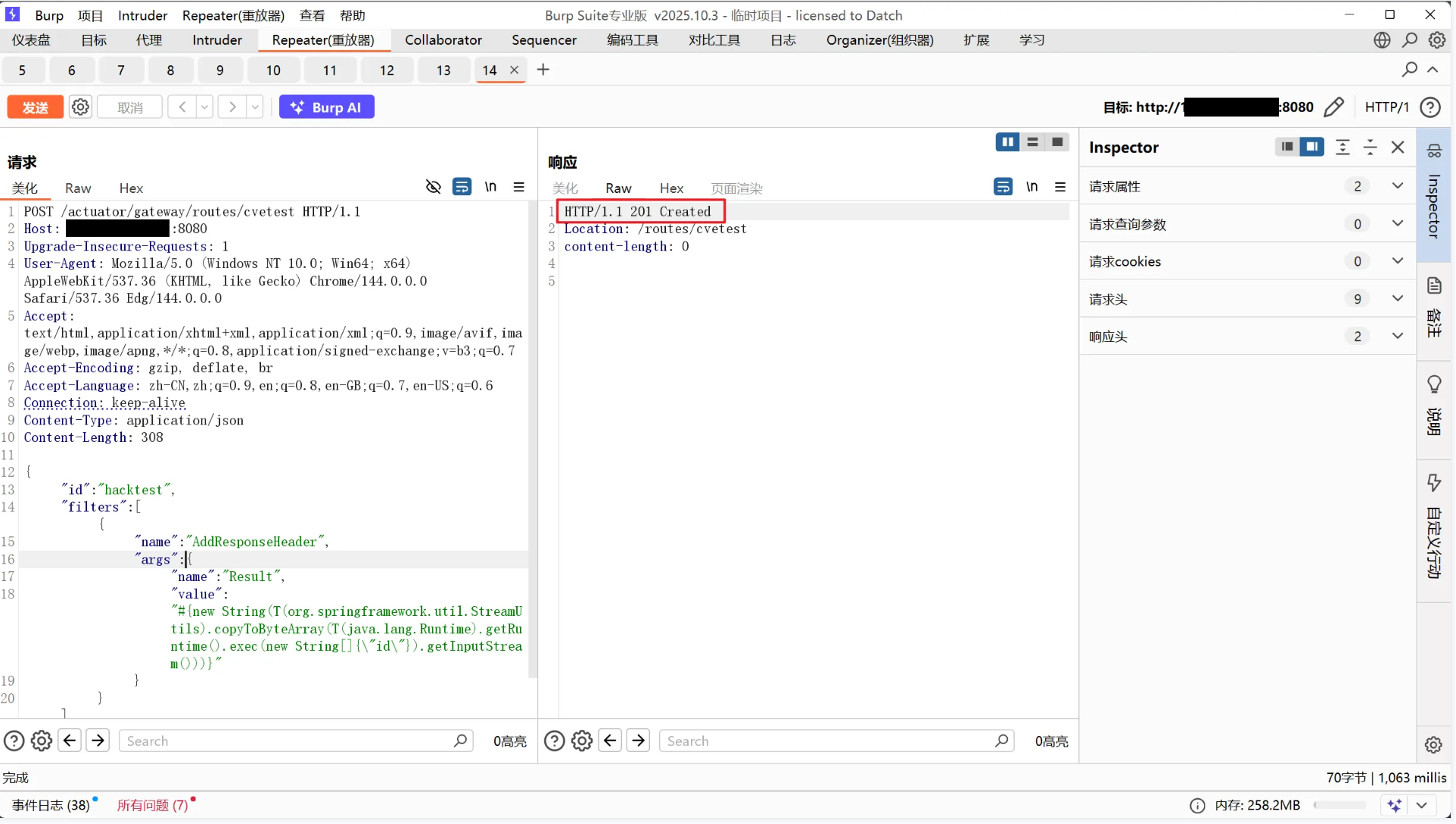
Task: Select combined tabbed layout view
Action: coord(1057,142)
